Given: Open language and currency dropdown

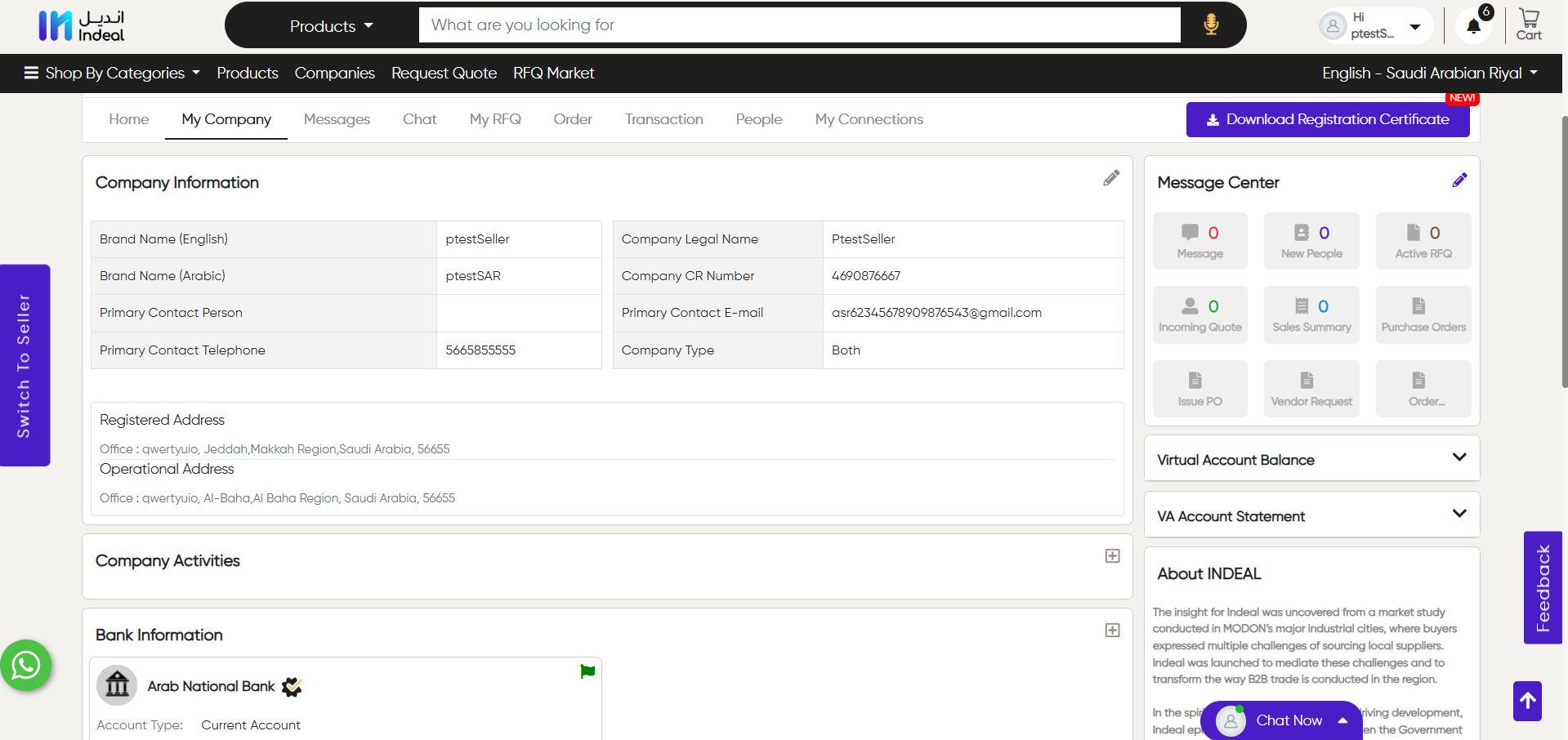Looking at the screenshot, I should point(1429,74).
